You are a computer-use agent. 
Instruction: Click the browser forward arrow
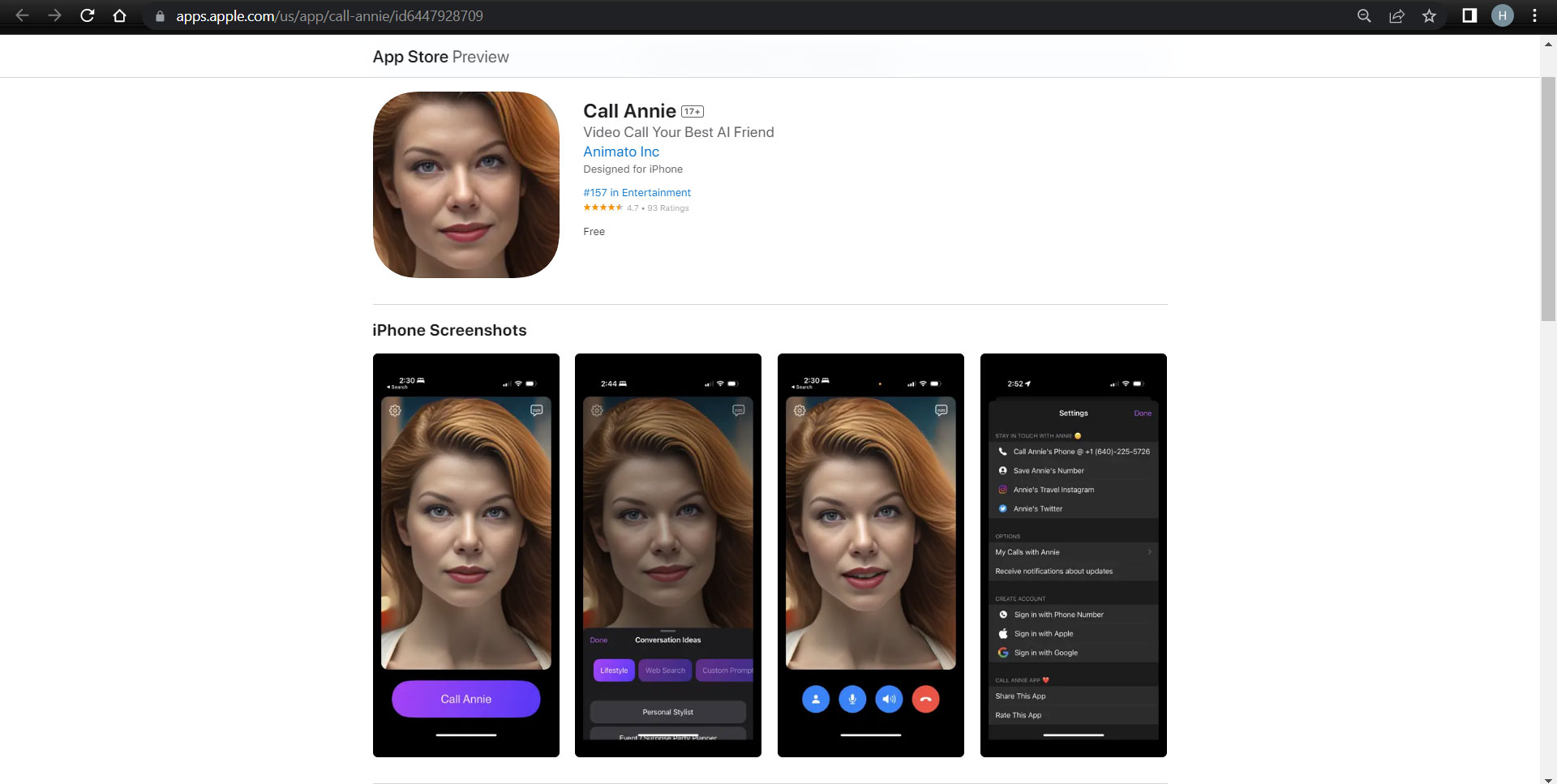pyautogui.click(x=54, y=15)
